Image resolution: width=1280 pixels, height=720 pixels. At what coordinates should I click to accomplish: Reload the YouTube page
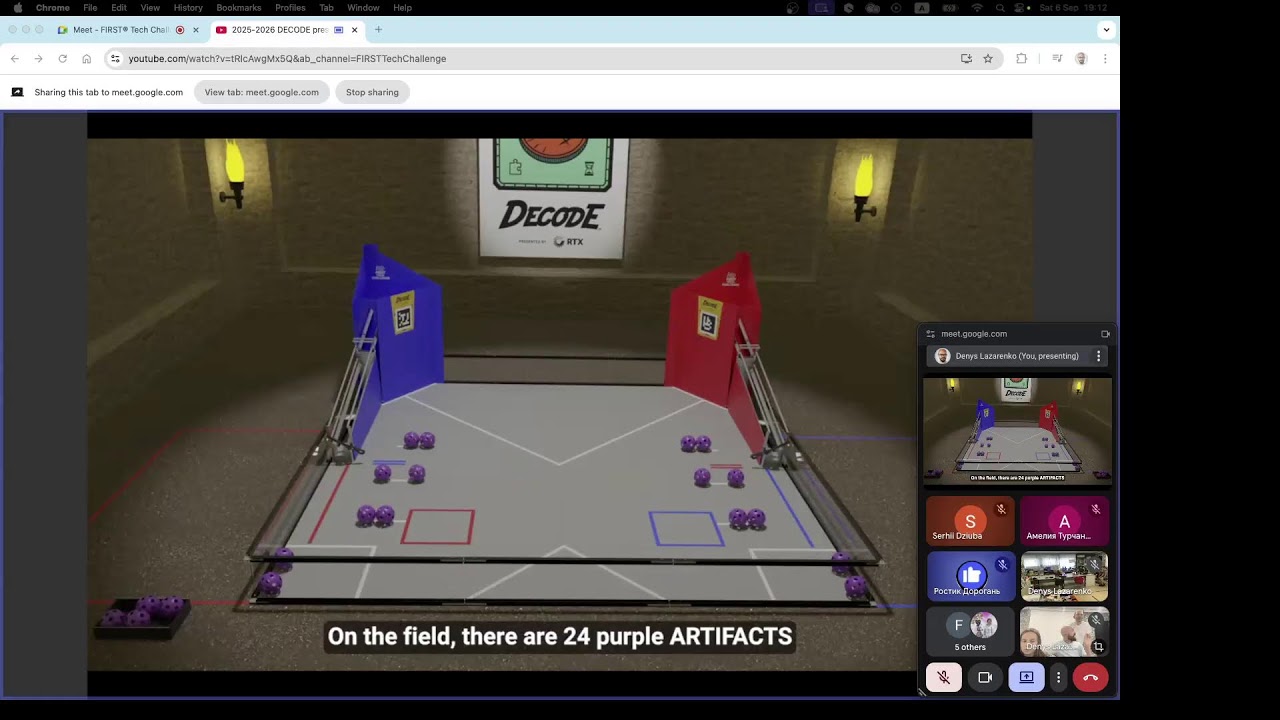[63, 59]
